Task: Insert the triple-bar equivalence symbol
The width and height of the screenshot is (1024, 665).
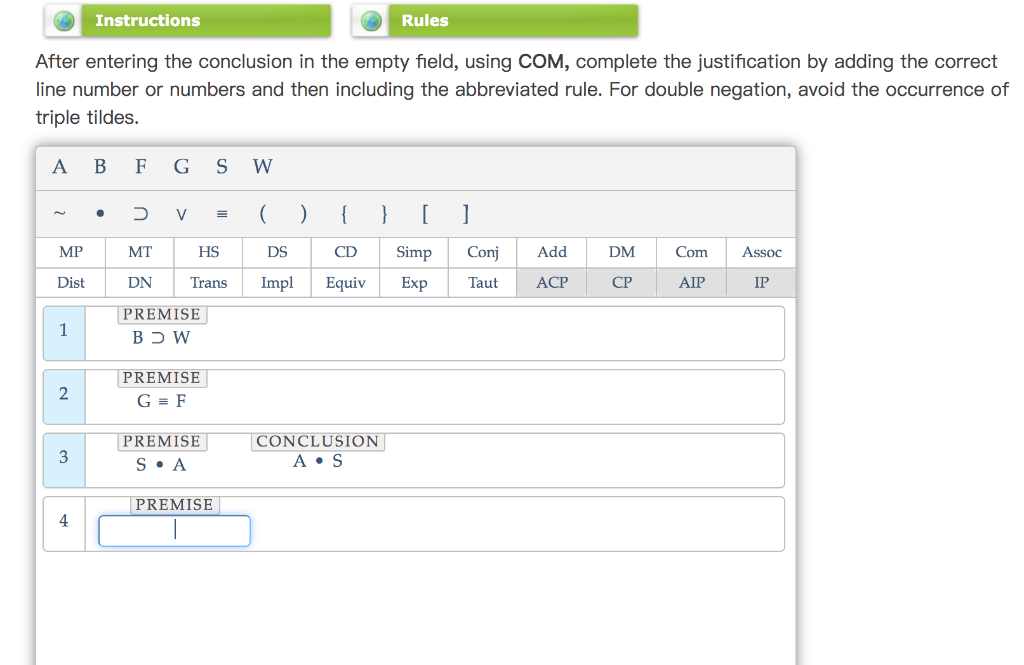Action: pyautogui.click(x=222, y=213)
